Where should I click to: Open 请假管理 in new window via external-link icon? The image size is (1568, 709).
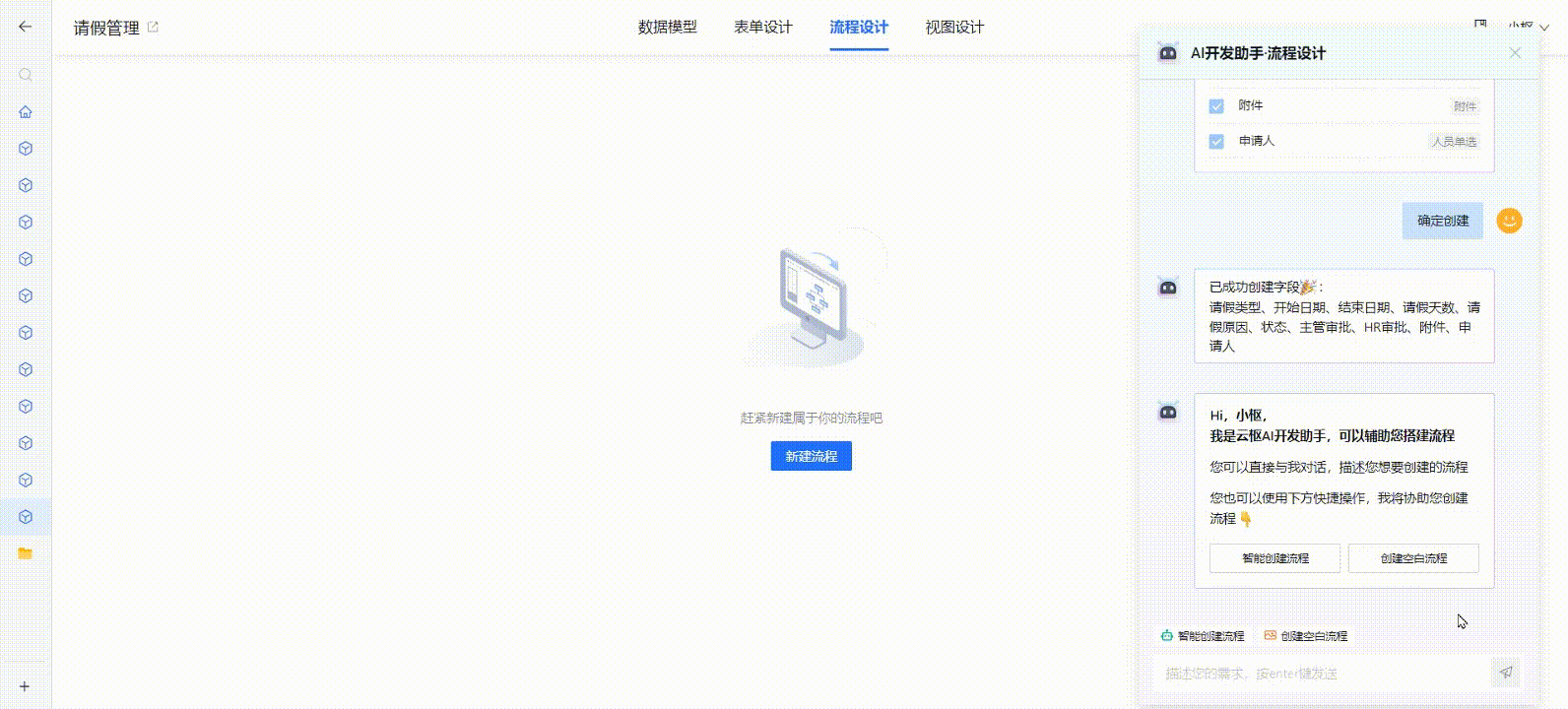click(x=153, y=28)
